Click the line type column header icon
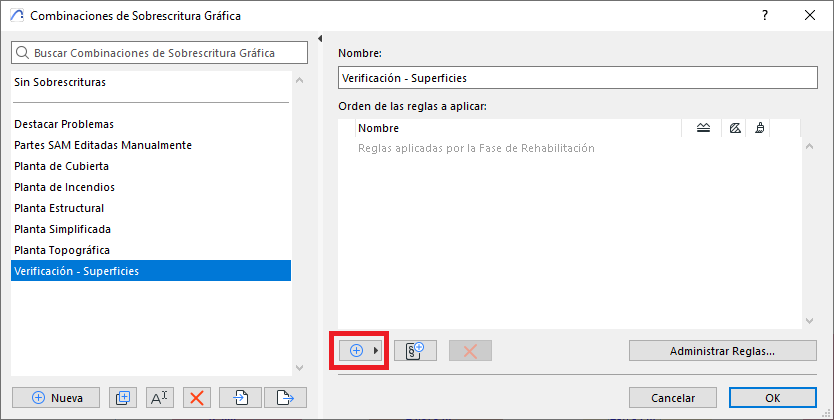The width and height of the screenshot is (834, 420). click(703, 128)
